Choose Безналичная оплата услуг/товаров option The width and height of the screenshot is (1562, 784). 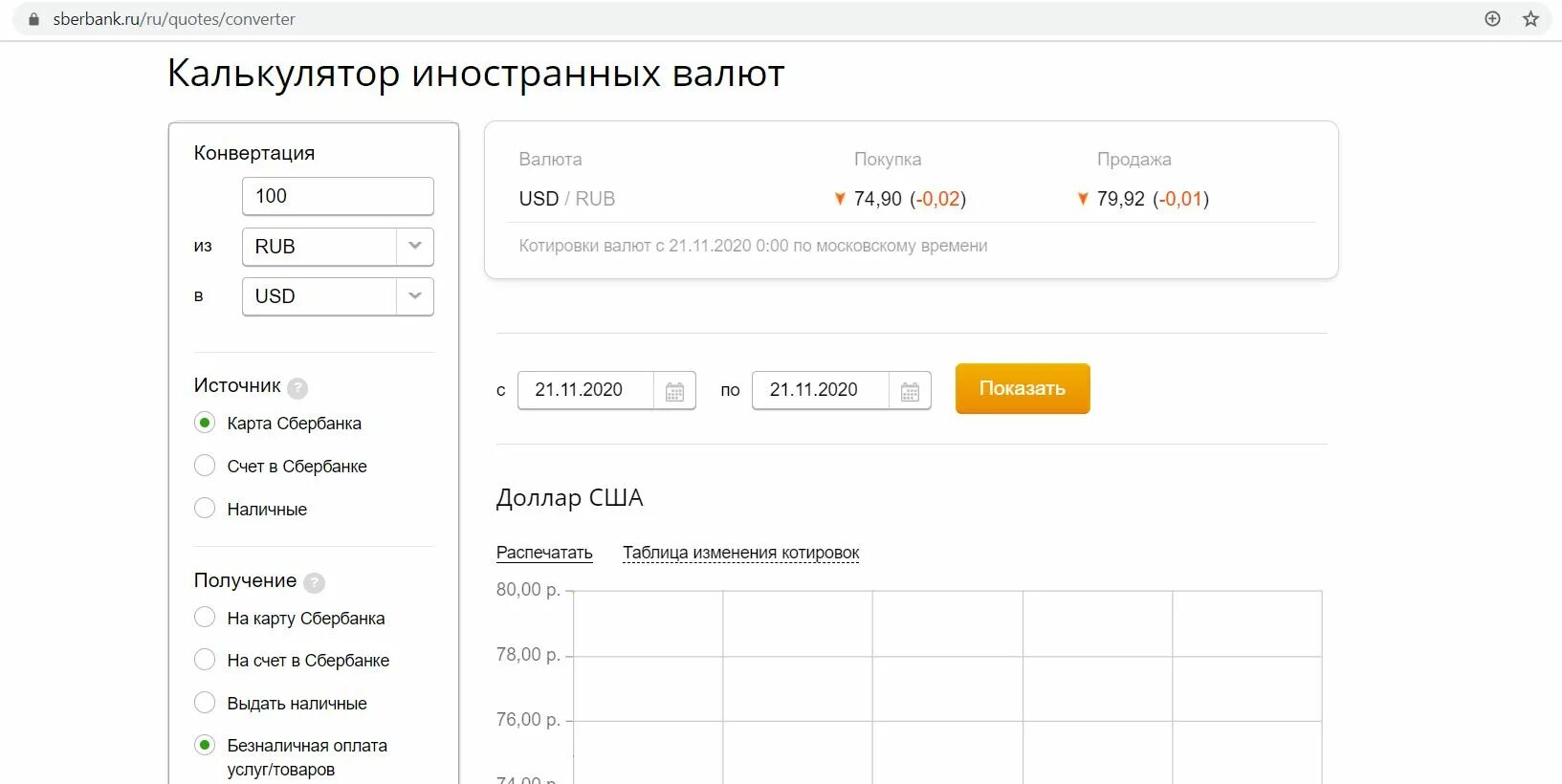coord(205,745)
